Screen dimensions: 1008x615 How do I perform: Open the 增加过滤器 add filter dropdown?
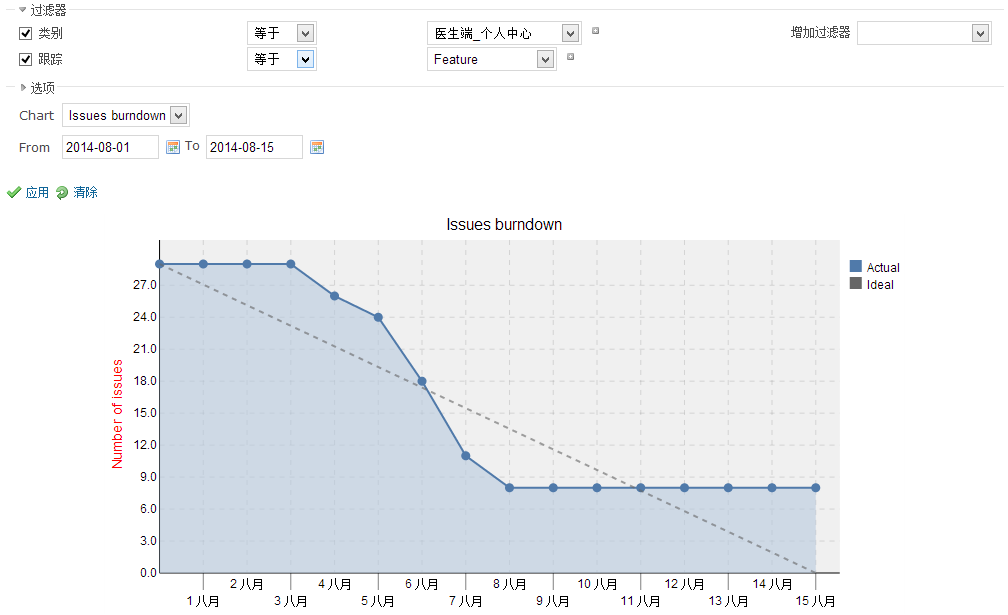coord(924,33)
